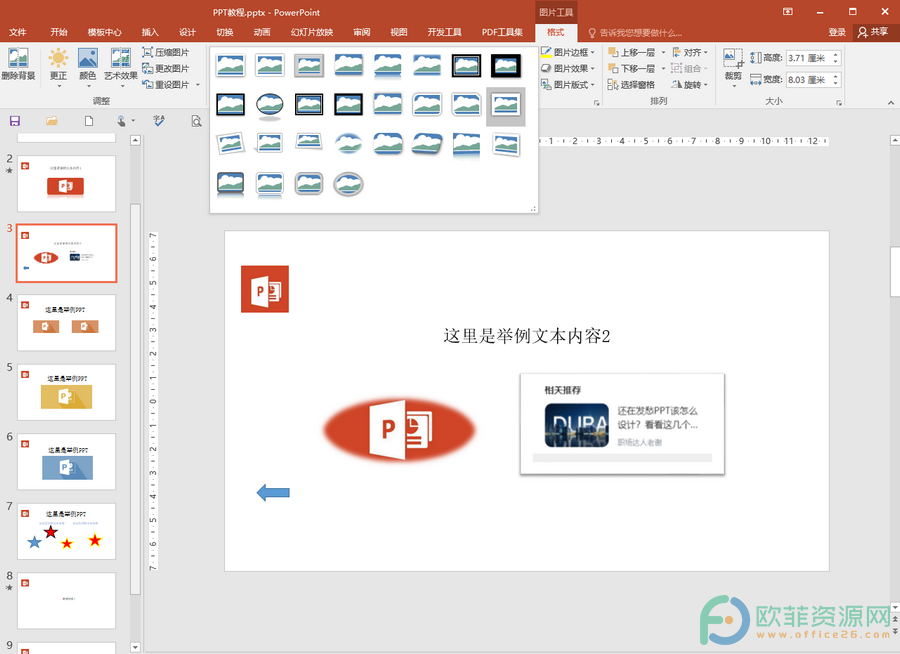Switch to the PDF工具集 tab
Viewport: 900px width, 654px height.
(x=502, y=32)
